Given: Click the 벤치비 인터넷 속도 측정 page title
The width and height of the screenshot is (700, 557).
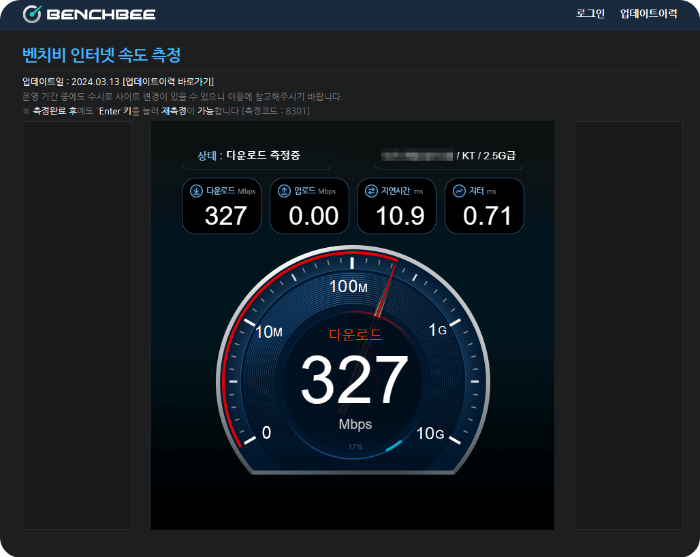Looking at the screenshot, I should tap(101, 55).
